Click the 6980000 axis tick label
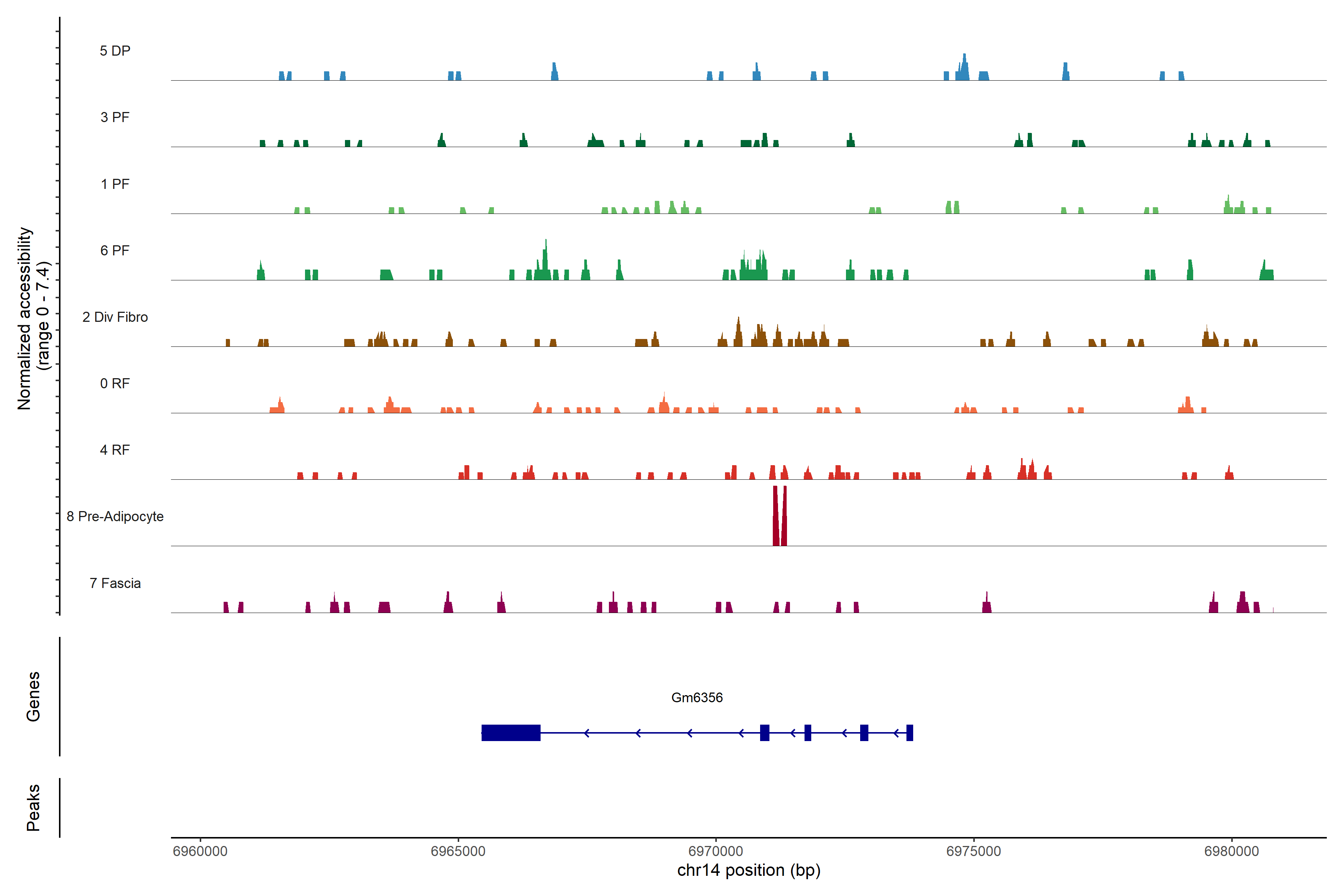This screenshot has height=896, width=1344. 1231,851
